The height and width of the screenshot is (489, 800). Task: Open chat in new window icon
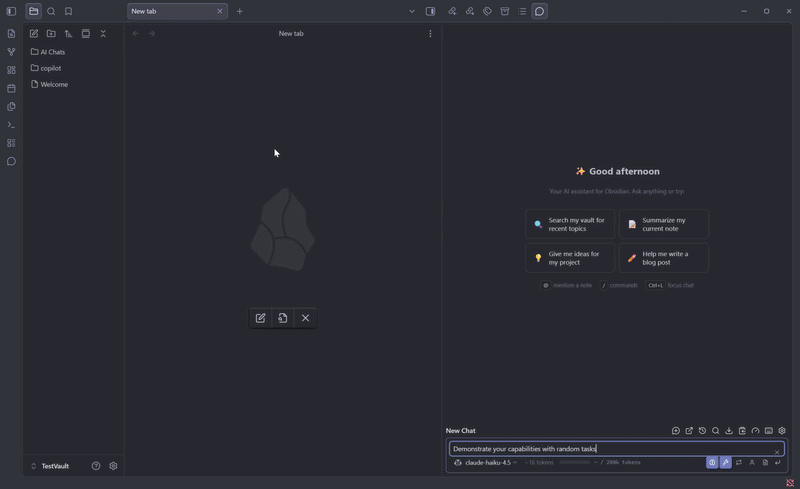(x=689, y=431)
